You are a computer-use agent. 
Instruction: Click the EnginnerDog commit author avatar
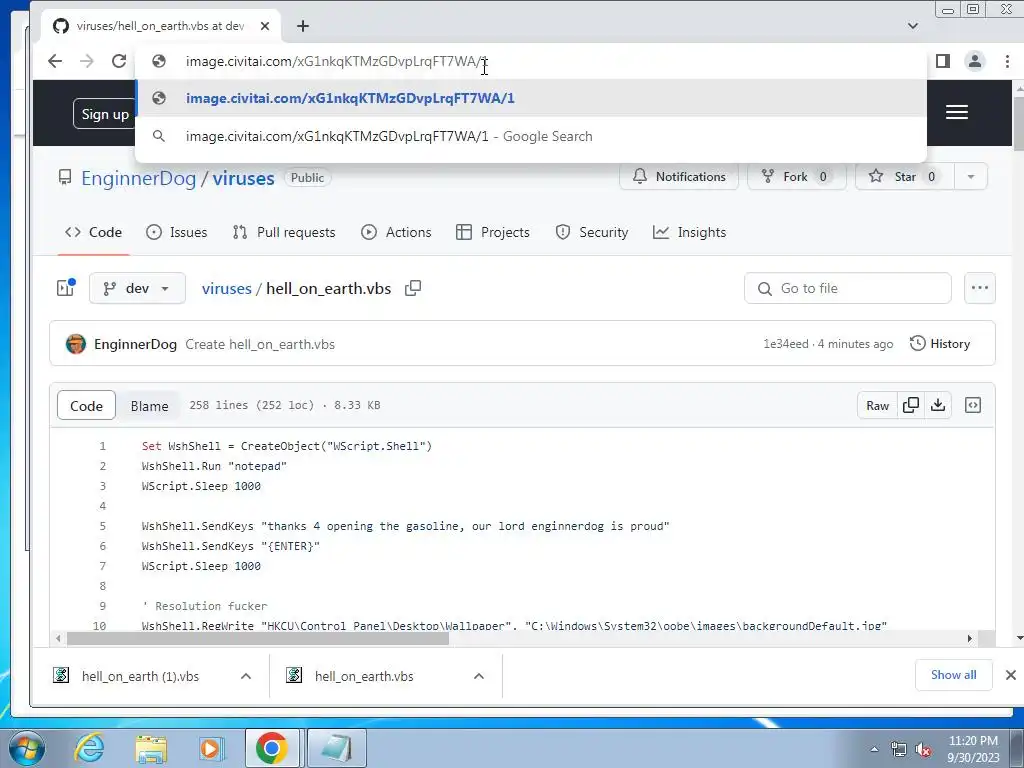pyautogui.click(x=76, y=344)
